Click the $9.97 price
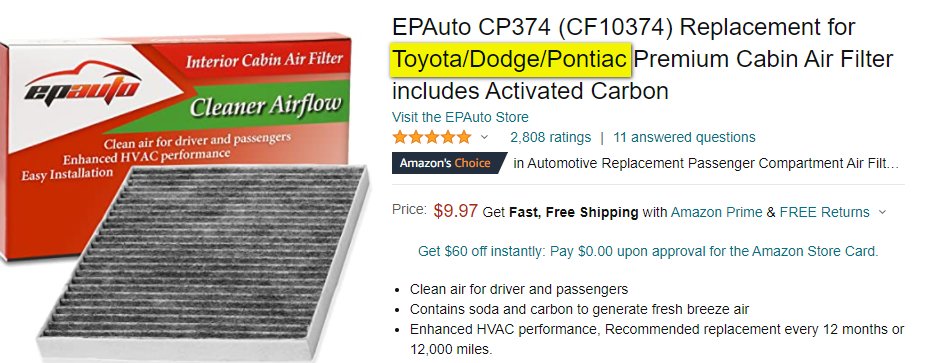The image size is (926, 363). pyautogui.click(x=455, y=211)
